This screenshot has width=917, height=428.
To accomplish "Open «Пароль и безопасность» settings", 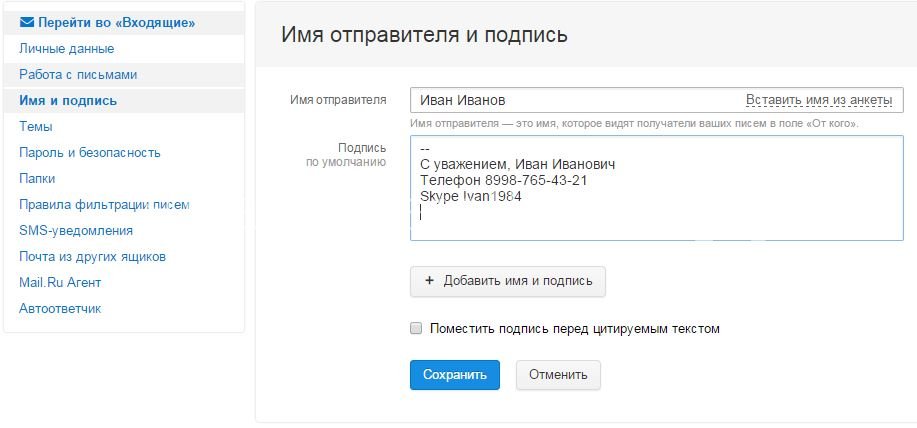I will click(90, 153).
